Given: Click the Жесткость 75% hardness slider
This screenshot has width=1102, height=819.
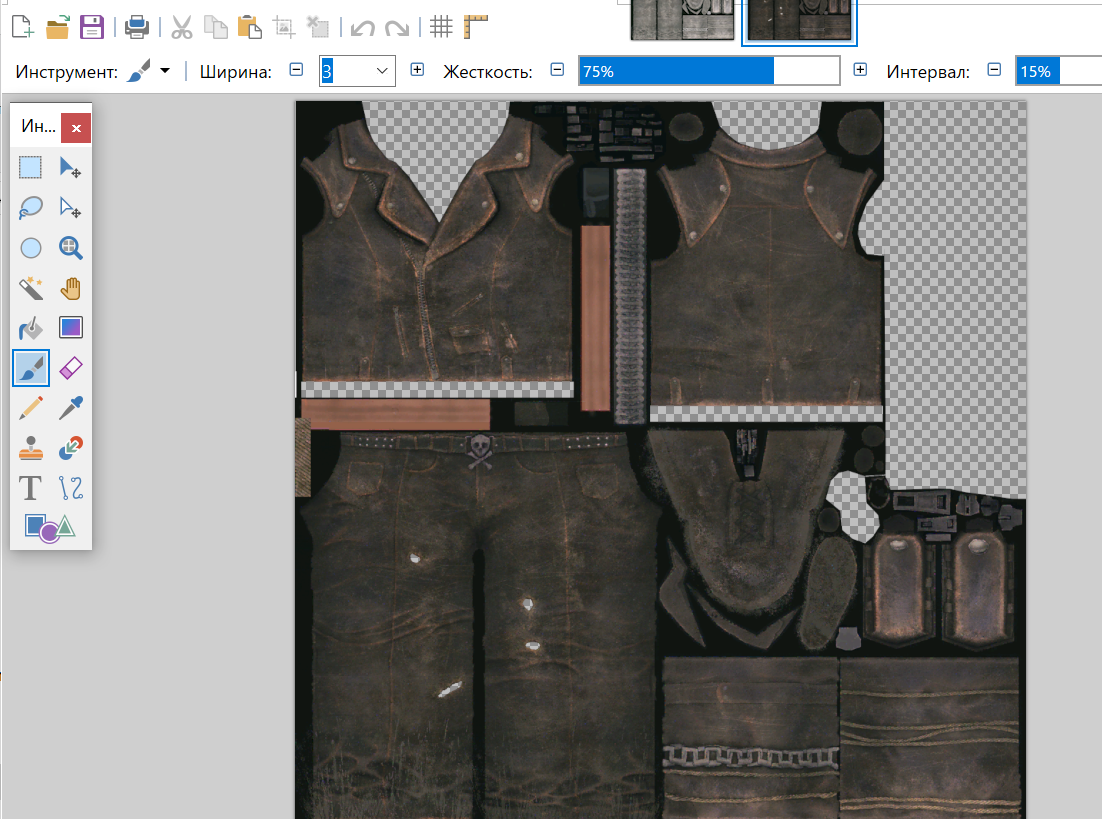Looking at the screenshot, I should [x=708, y=71].
